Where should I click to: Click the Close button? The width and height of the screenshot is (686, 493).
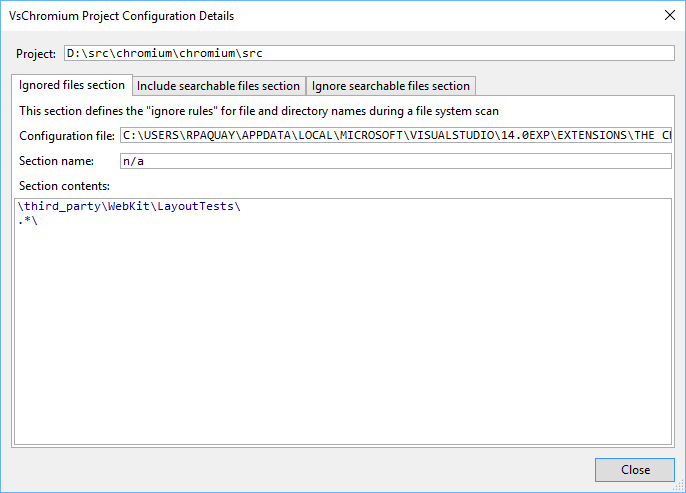click(635, 470)
